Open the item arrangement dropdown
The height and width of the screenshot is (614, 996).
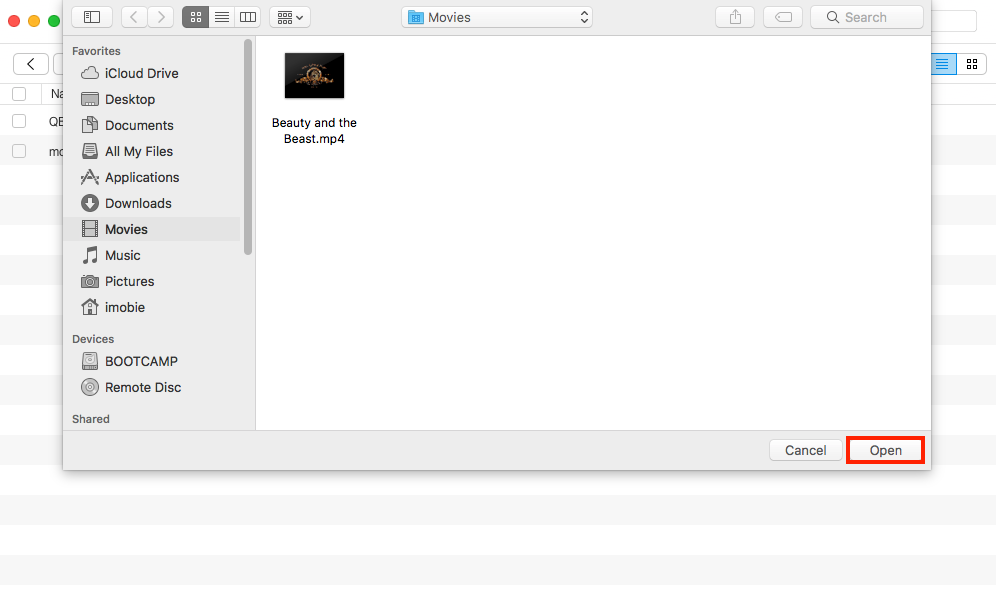(290, 17)
